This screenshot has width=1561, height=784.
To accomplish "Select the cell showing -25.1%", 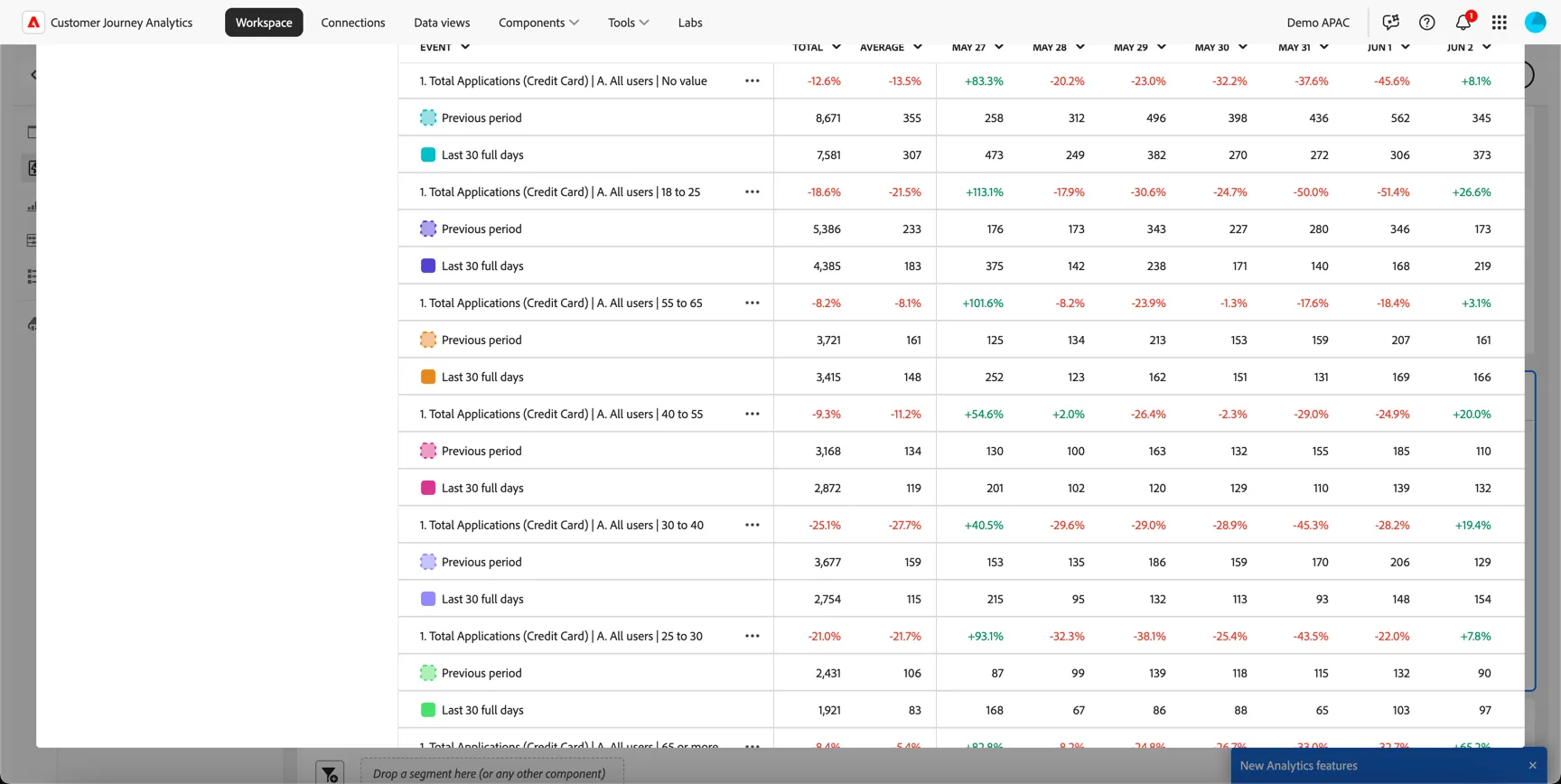I will pyautogui.click(x=824, y=526).
